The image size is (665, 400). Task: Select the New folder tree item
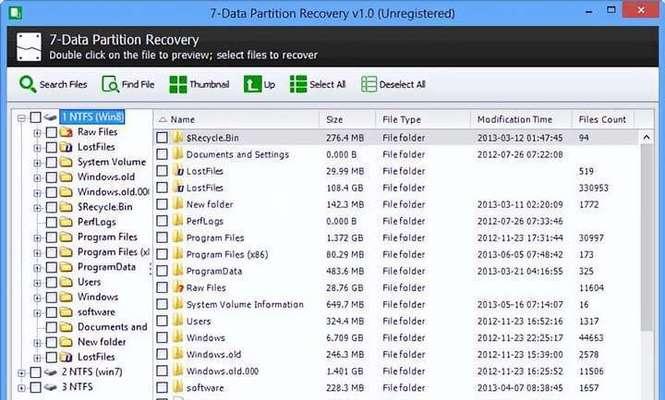pyautogui.click(x=102, y=342)
